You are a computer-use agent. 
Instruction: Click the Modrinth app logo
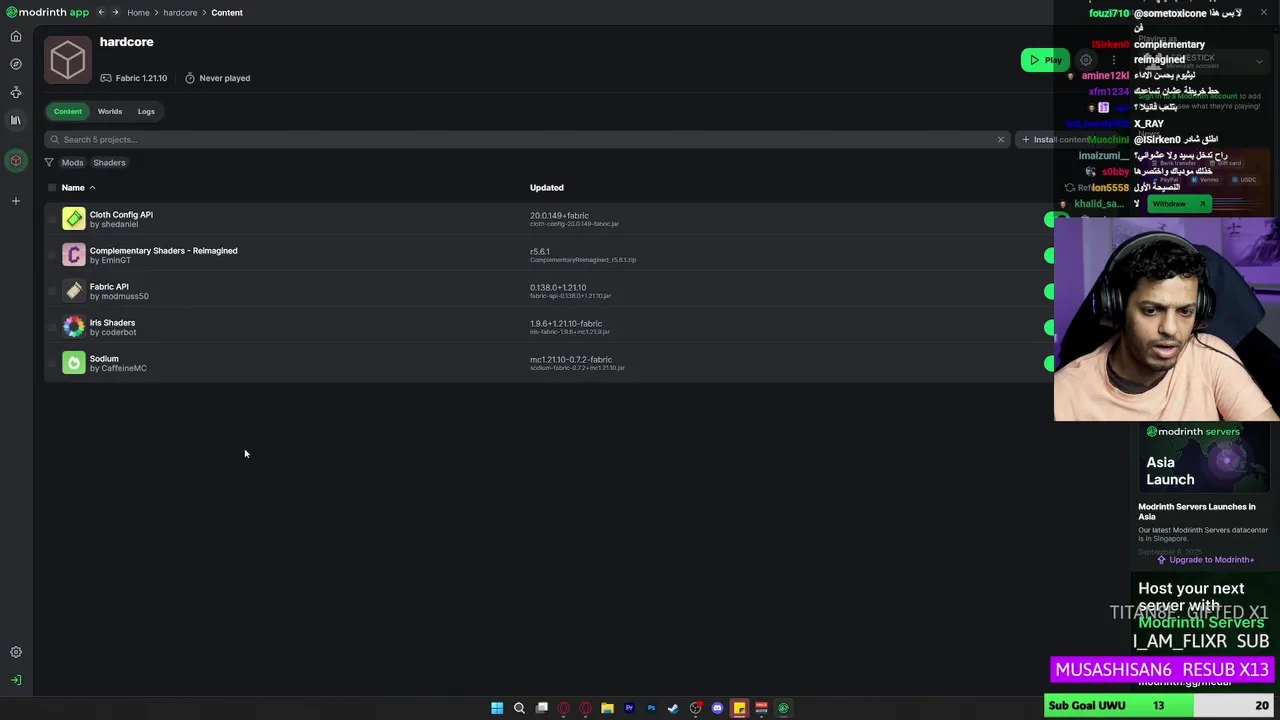[x=47, y=12]
